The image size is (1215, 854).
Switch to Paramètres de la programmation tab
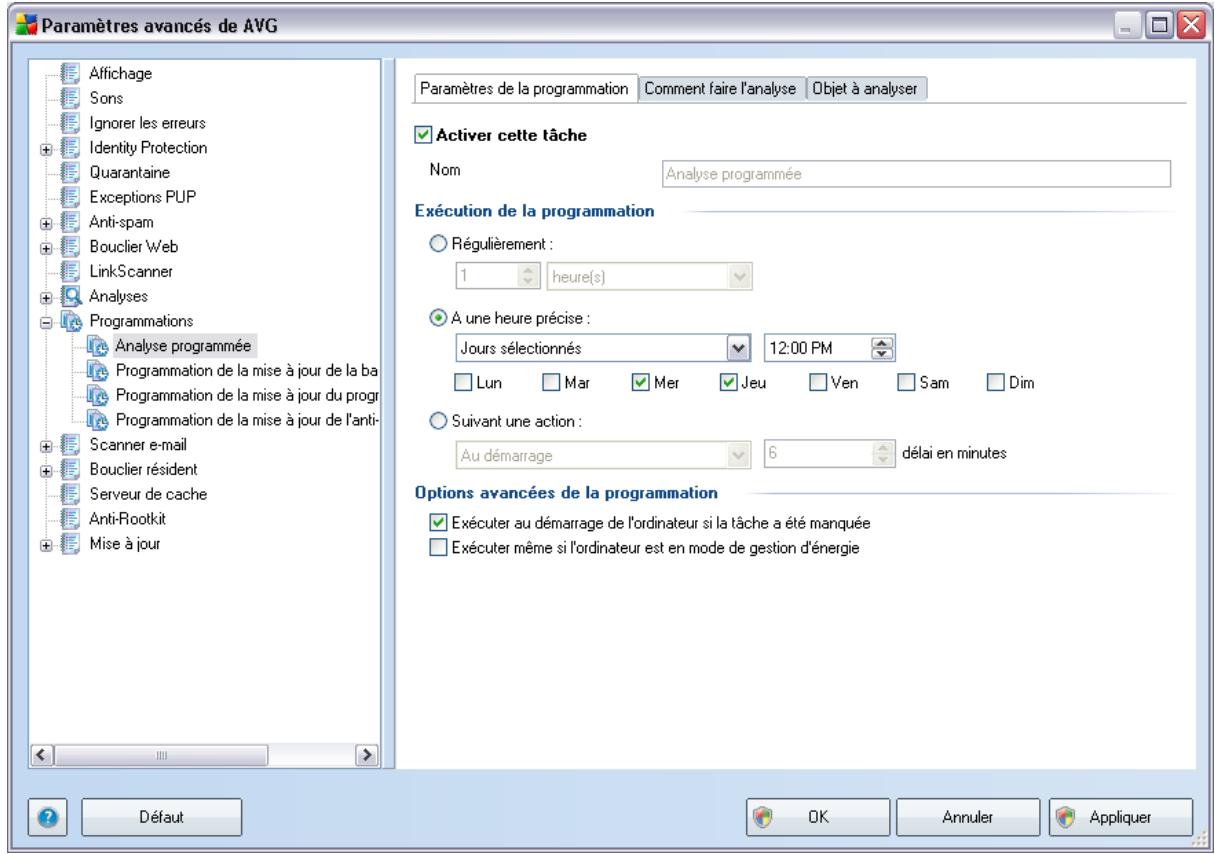click(524, 89)
